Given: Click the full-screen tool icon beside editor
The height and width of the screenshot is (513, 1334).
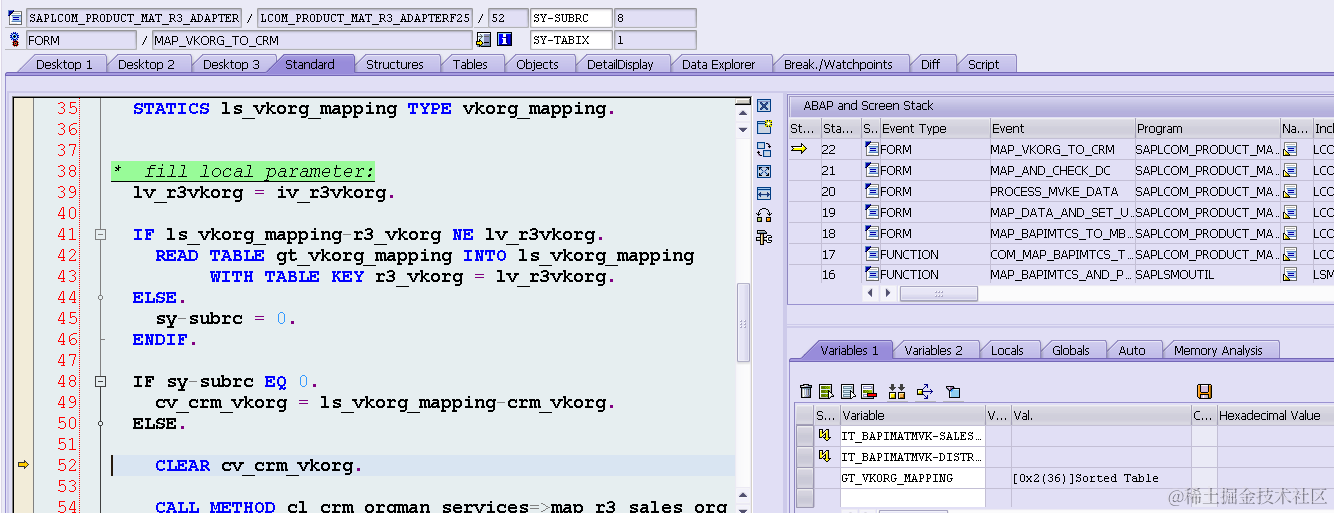Looking at the screenshot, I should pos(764,172).
